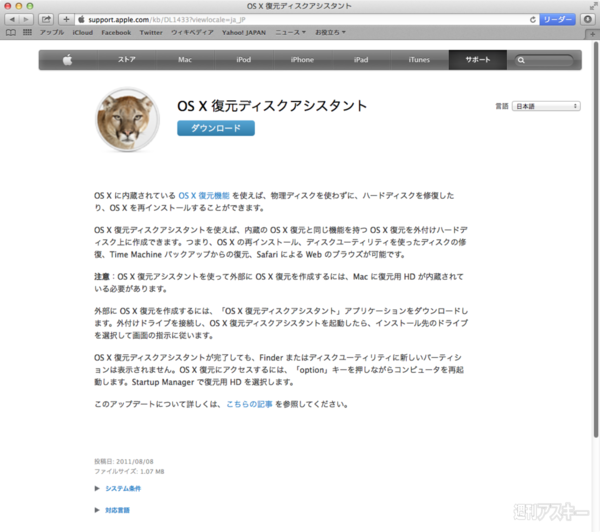This screenshot has width=600, height=532.
Task: Open the サポート tab in navigation
Action: click(478, 60)
